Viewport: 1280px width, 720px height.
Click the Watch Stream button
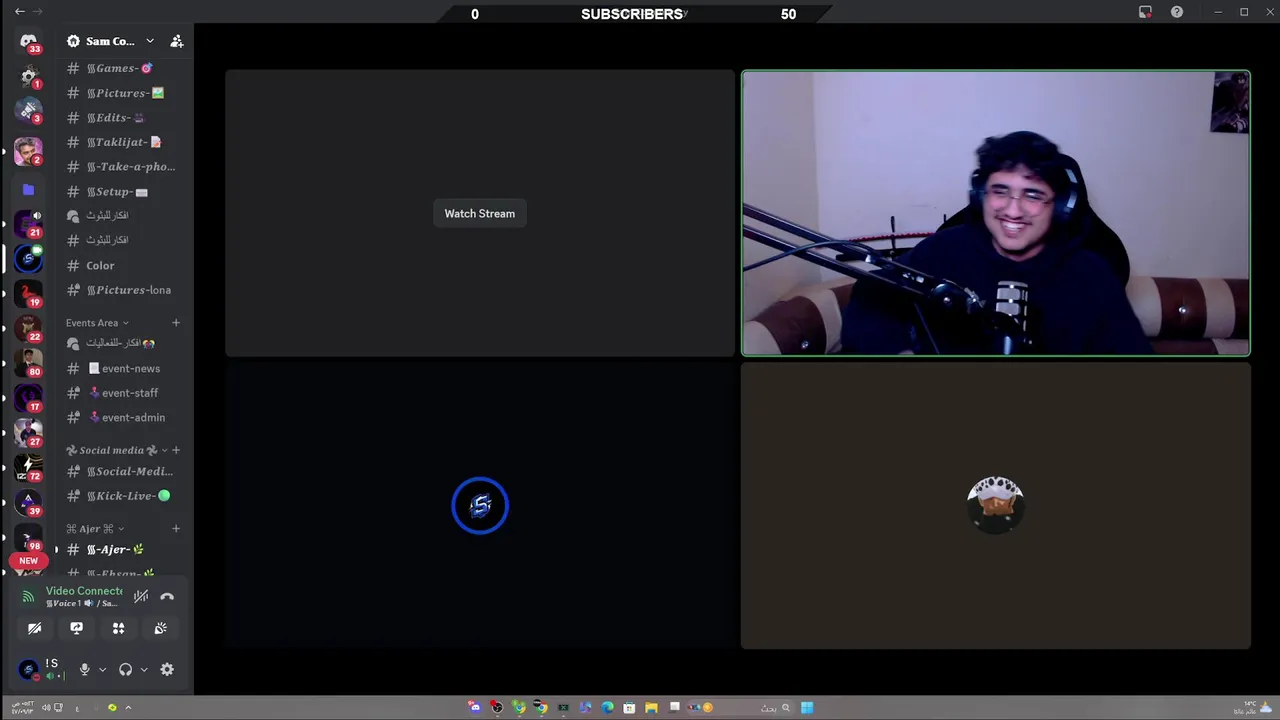480,214
